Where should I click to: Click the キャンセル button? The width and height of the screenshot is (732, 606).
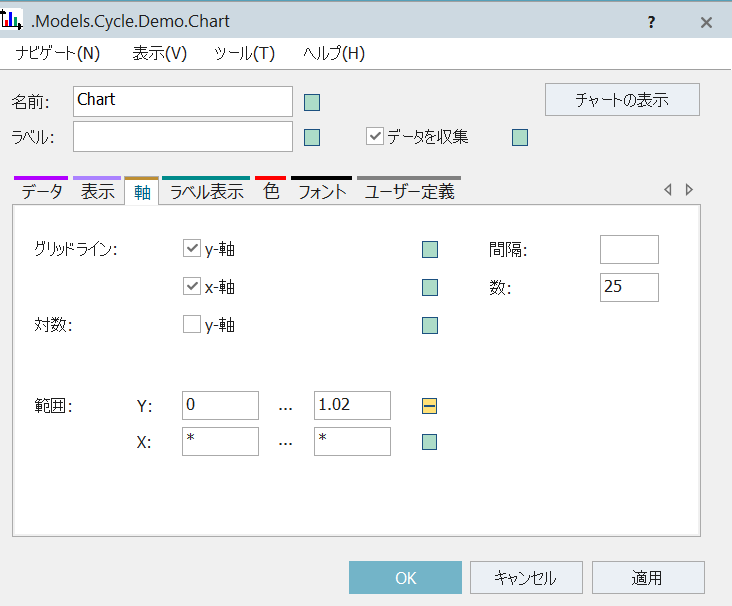pos(526,578)
